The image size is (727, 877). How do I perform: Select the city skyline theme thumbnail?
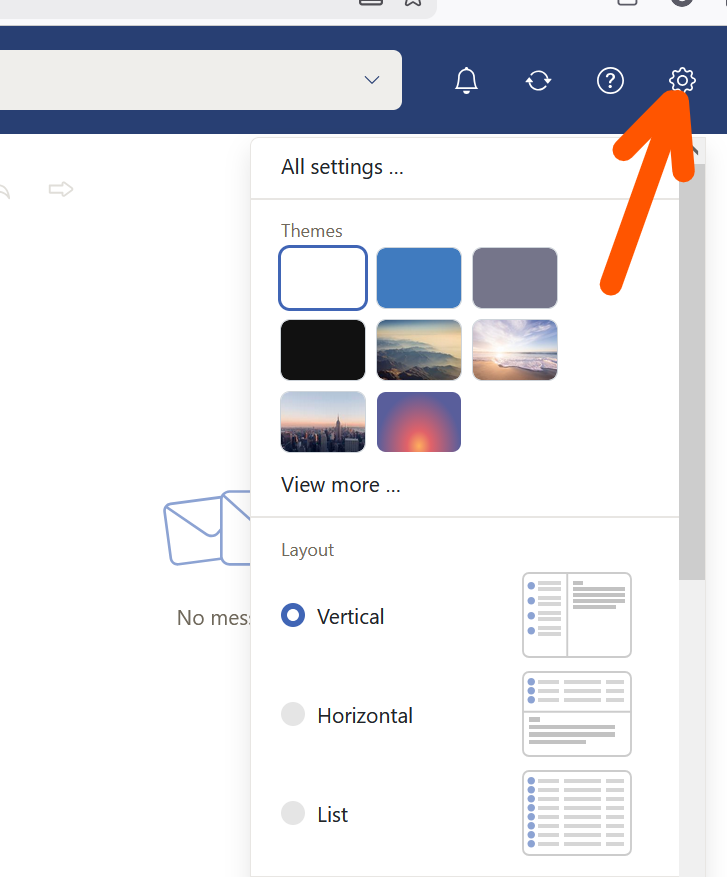coord(323,422)
